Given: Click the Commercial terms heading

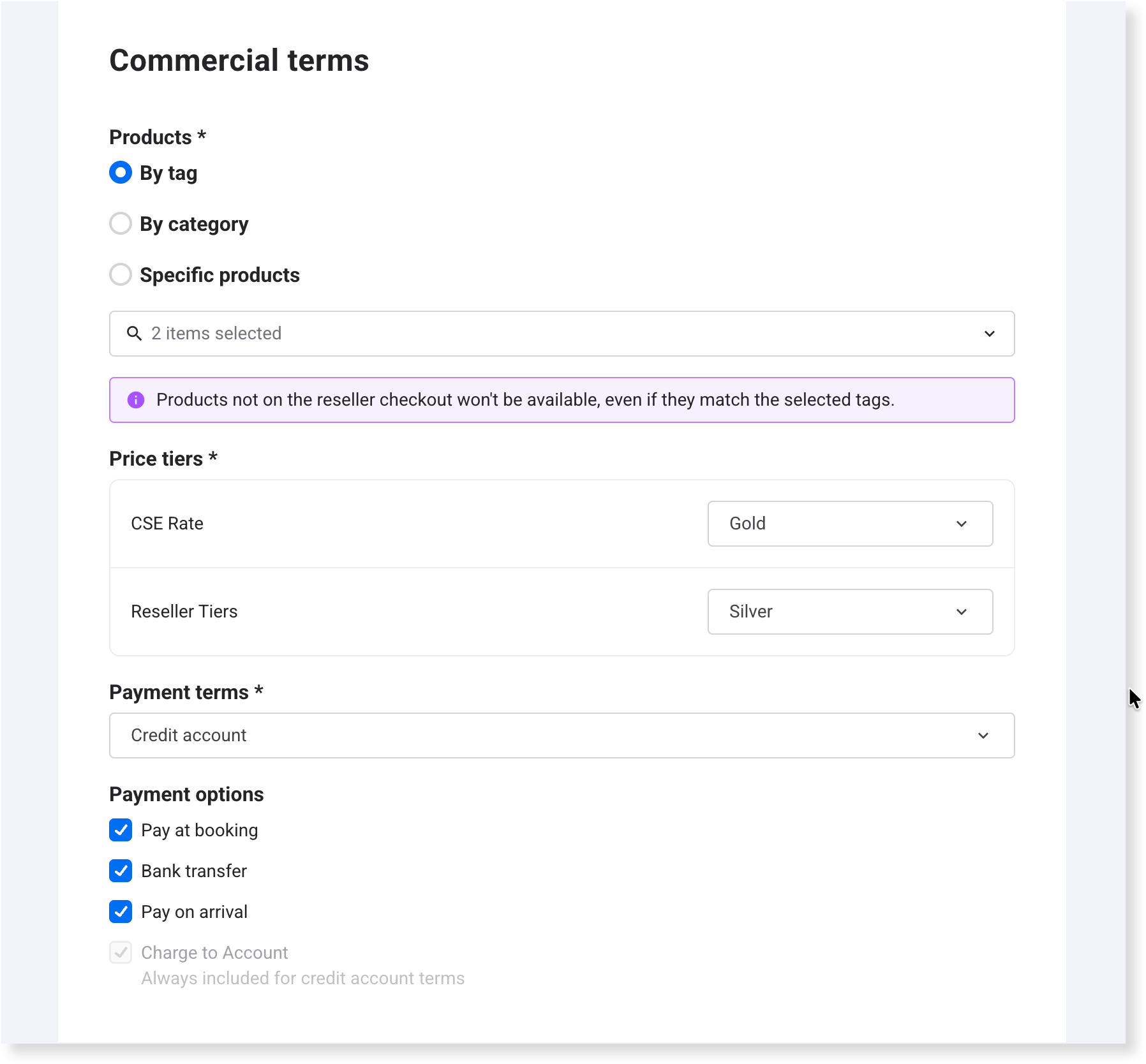Looking at the screenshot, I should [x=239, y=61].
